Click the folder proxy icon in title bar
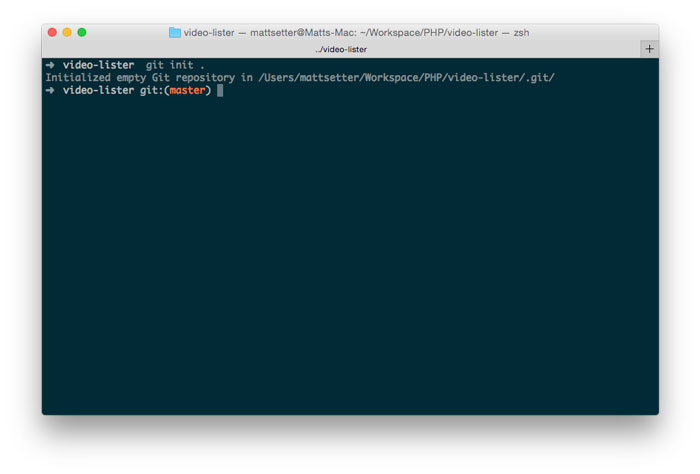Screen dimensions: 700x474 coord(175,33)
